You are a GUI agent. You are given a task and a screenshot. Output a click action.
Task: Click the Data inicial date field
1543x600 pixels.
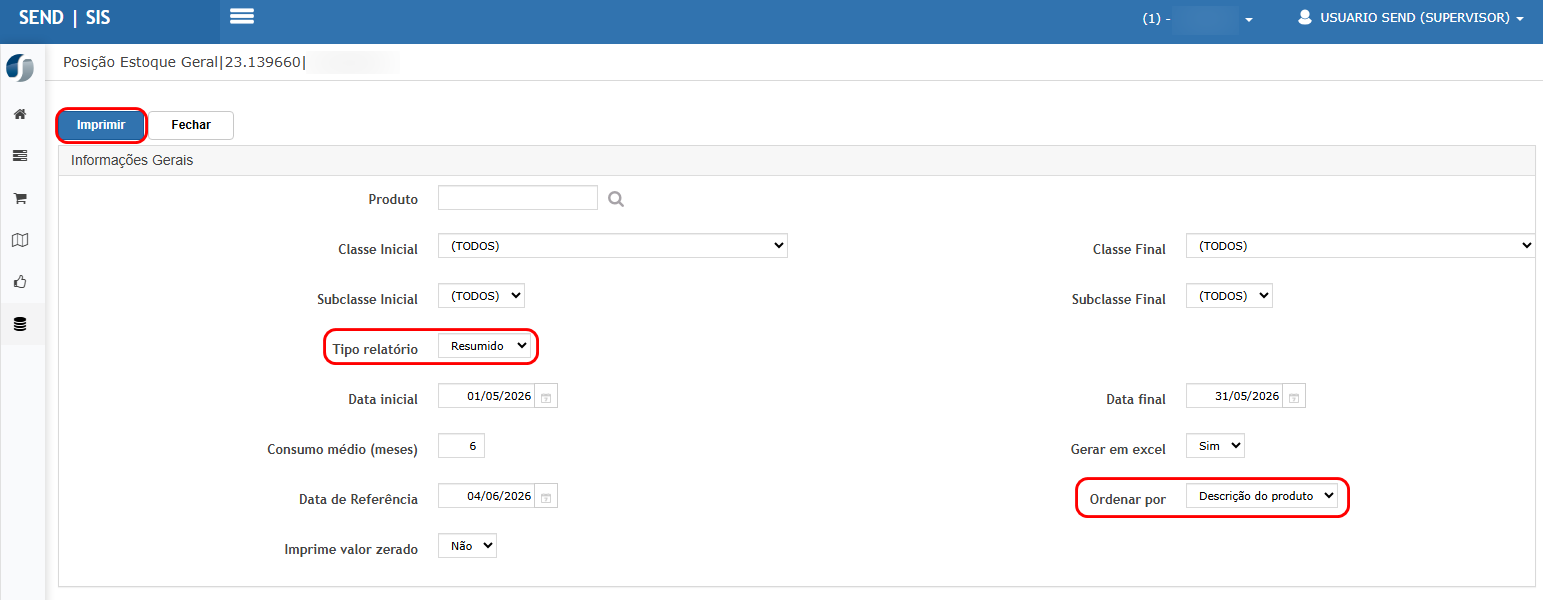point(486,397)
